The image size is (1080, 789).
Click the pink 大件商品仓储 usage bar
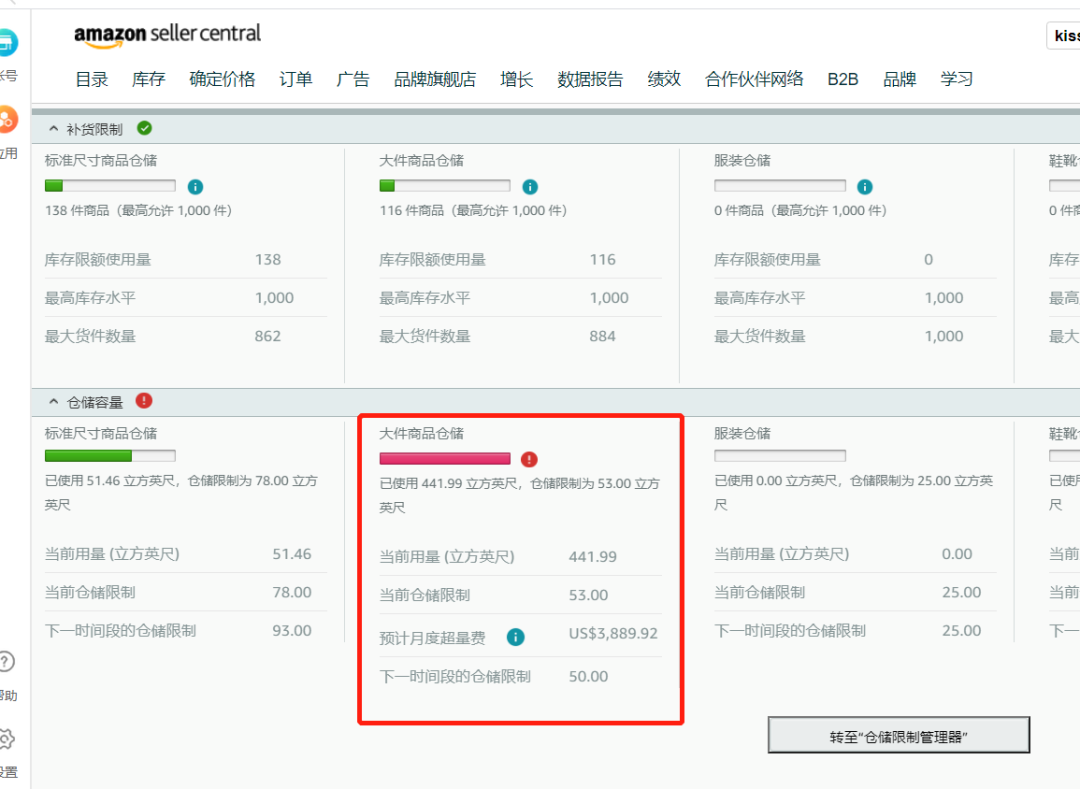444,458
